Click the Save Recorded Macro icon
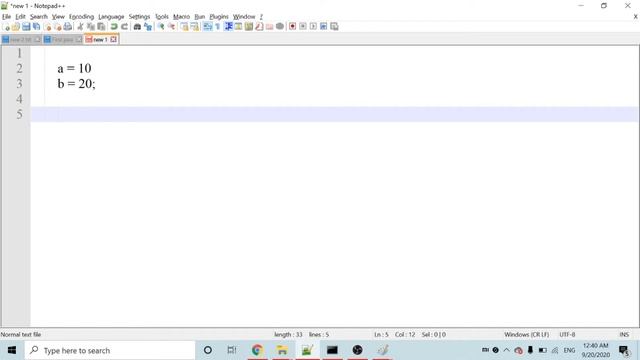640x360 pixels. coord(334,27)
